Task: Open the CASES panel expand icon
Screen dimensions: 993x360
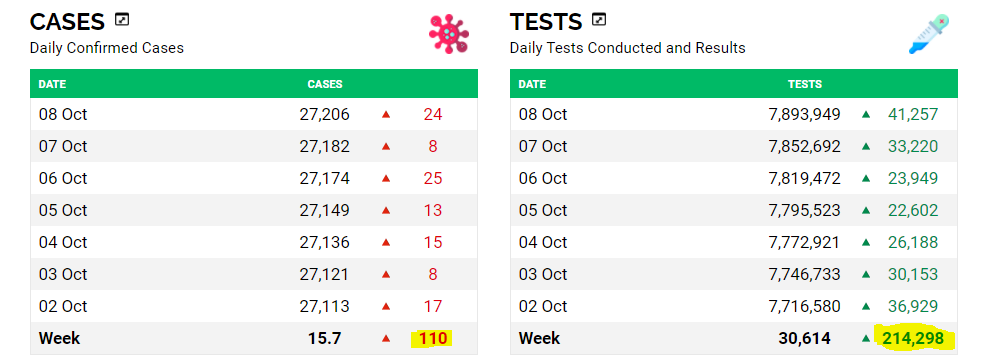Action: 122,20
